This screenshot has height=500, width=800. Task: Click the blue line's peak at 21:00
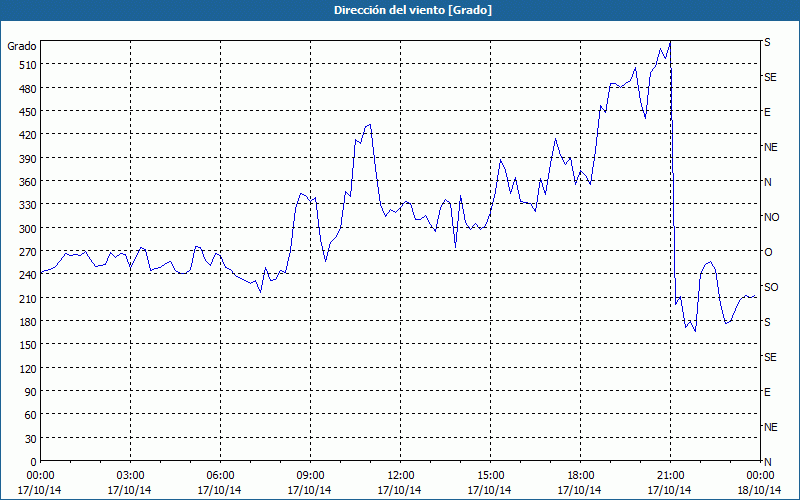coord(670,42)
